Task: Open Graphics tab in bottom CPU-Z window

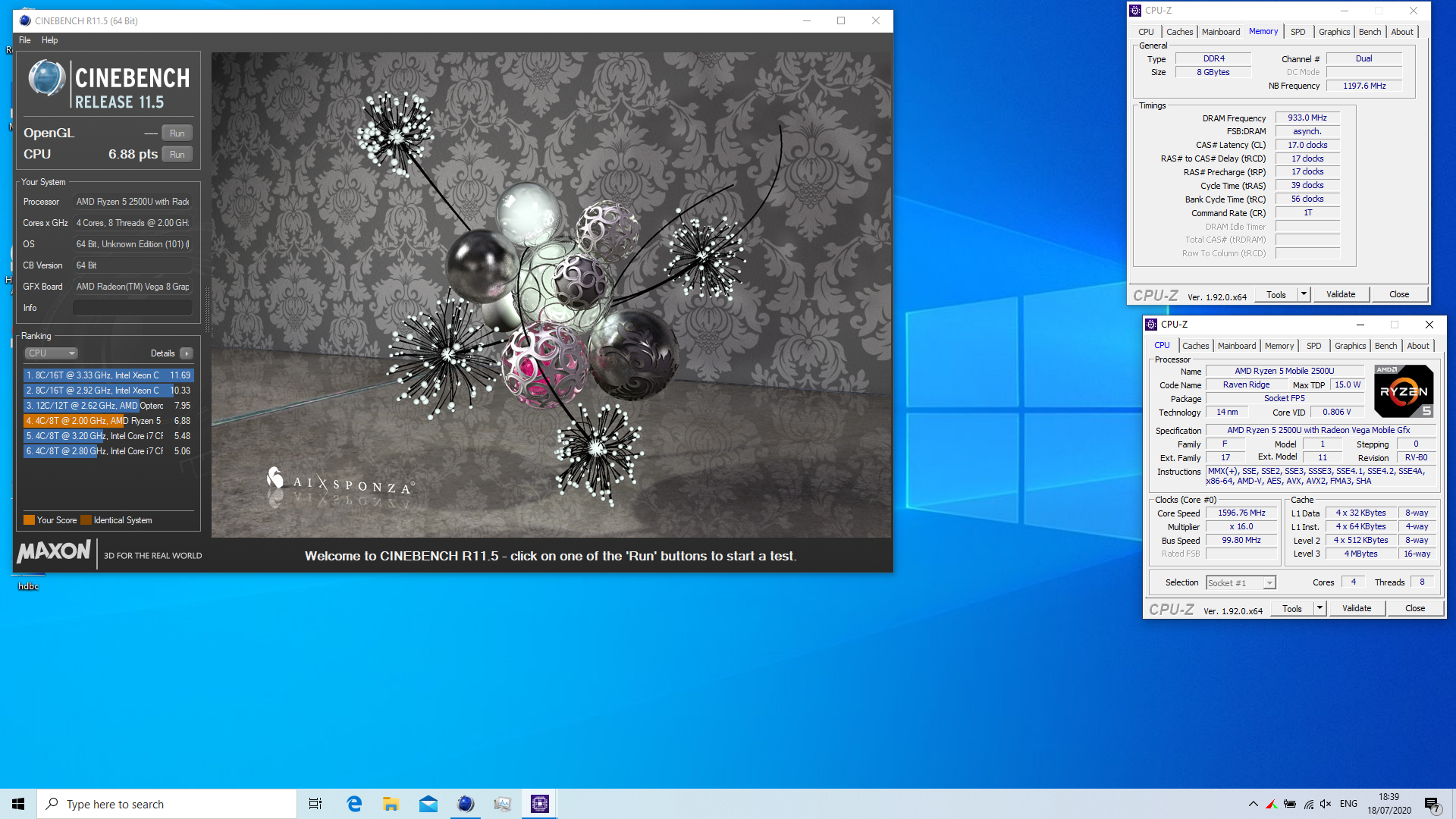Action: coord(1350,346)
